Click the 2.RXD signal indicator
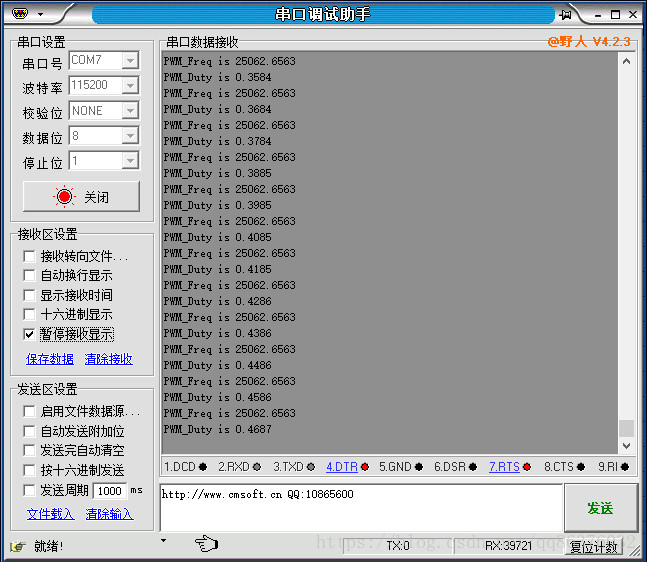This screenshot has height=562, width=647. point(240,467)
